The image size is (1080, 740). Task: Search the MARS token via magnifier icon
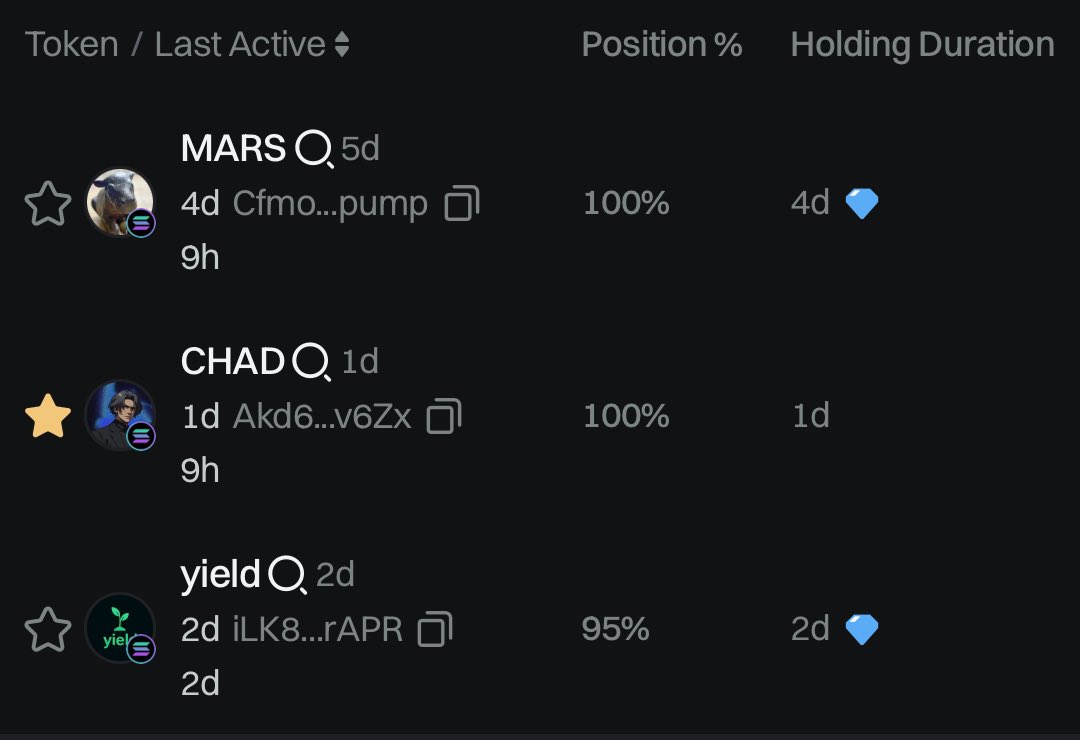pos(314,150)
